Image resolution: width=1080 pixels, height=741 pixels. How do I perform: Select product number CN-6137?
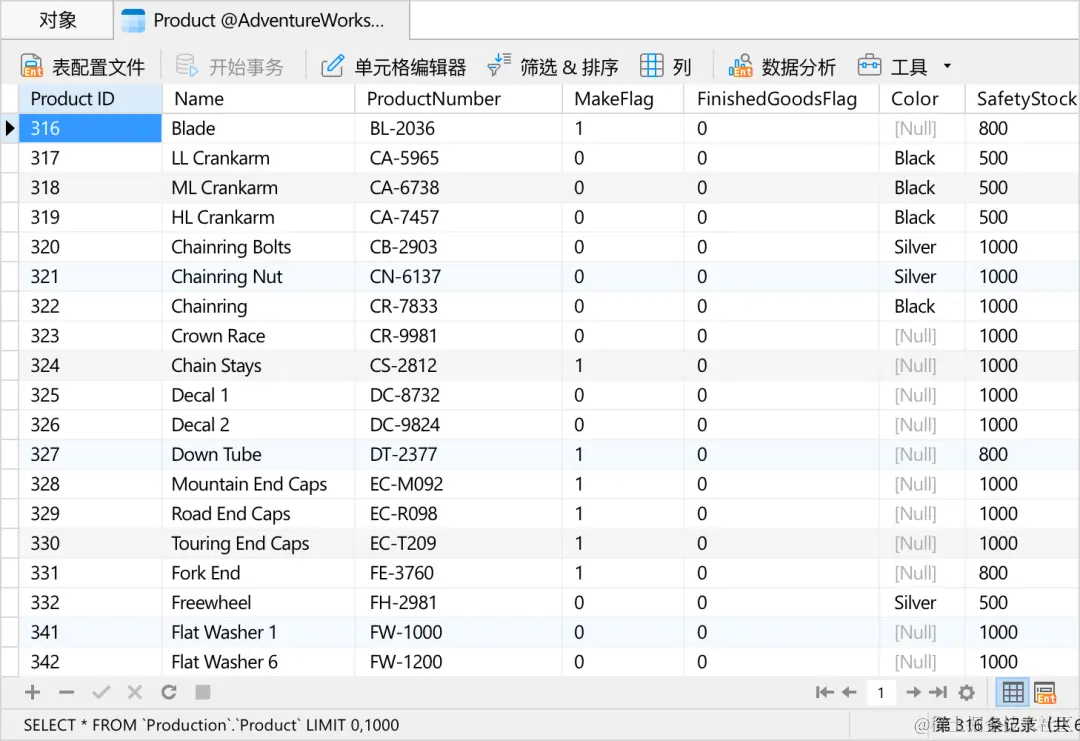459,276
